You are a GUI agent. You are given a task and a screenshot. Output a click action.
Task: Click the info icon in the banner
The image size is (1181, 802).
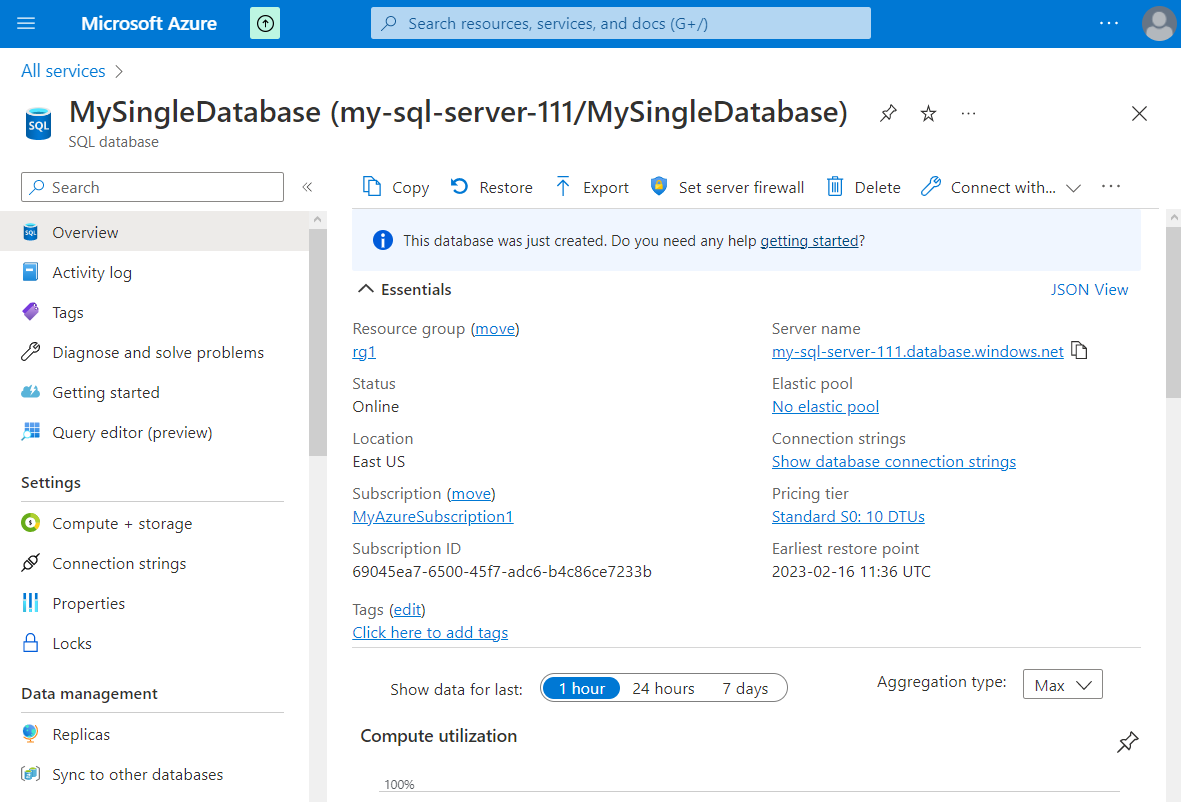[x=383, y=240]
